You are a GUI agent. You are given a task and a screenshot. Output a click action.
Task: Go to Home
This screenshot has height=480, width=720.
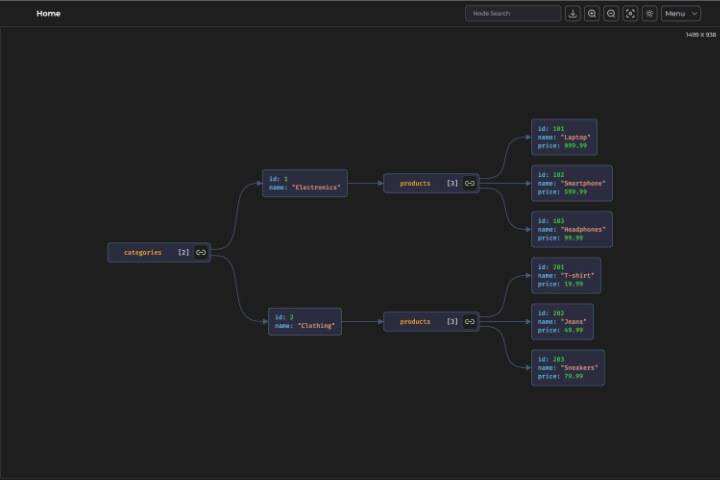tap(48, 14)
